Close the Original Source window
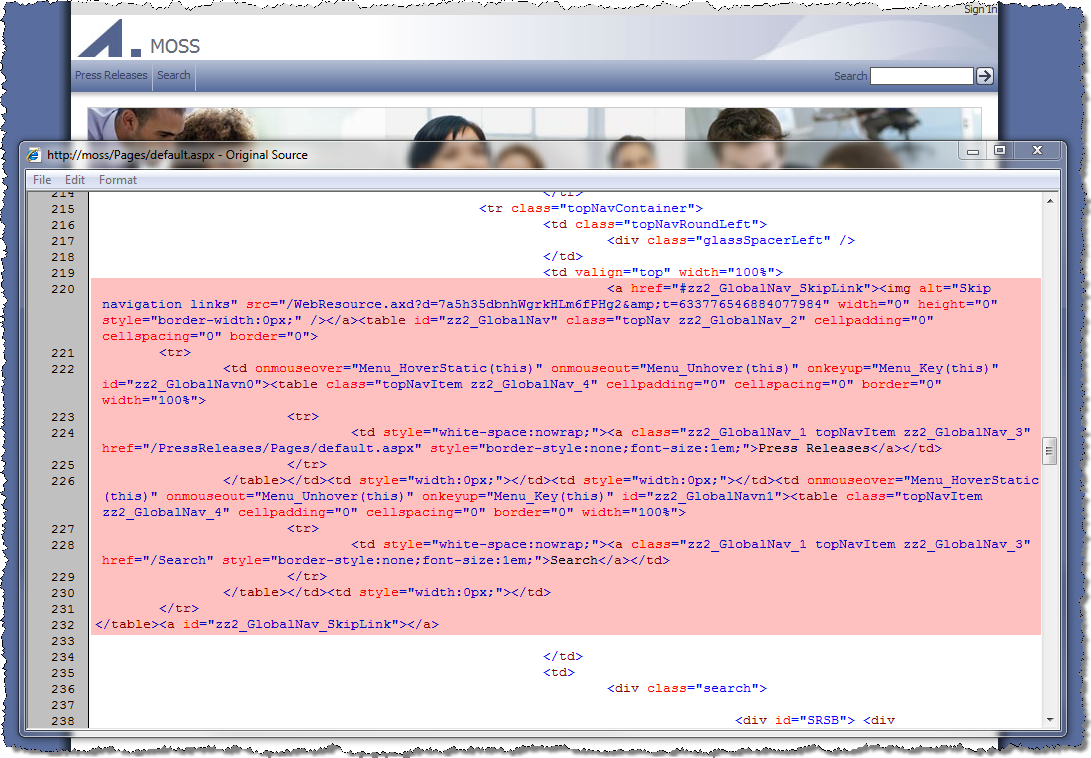The height and width of the screenshot is (758, 1091). 1037,150
